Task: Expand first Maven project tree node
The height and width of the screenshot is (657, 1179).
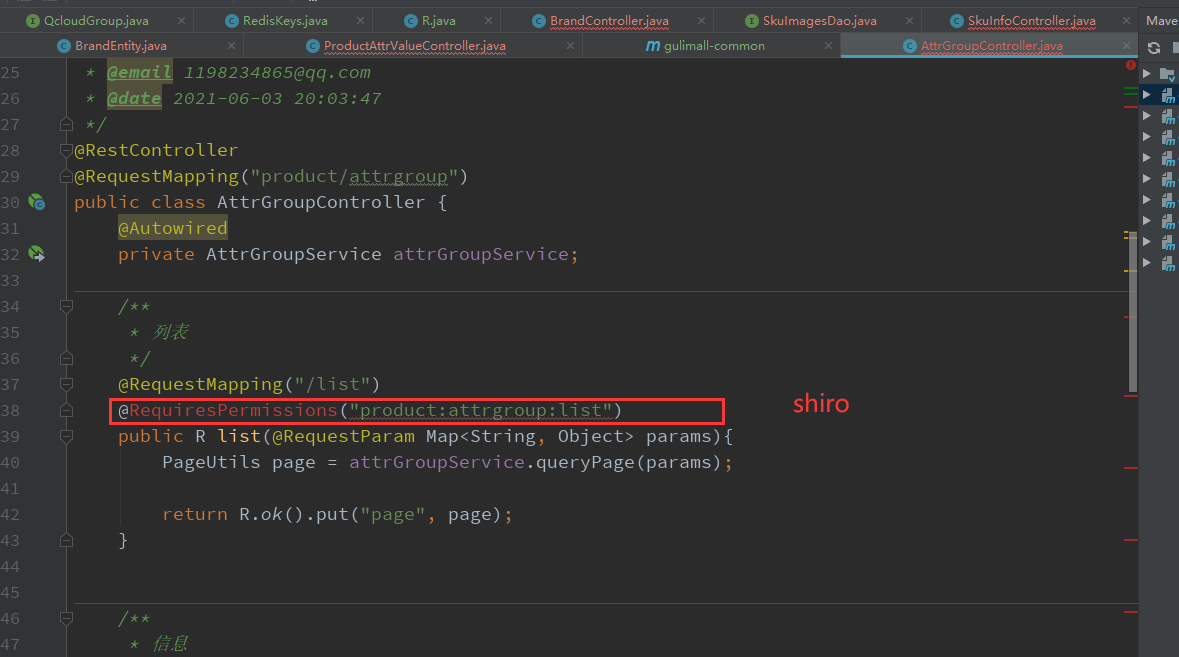Action: (1147, 74)
